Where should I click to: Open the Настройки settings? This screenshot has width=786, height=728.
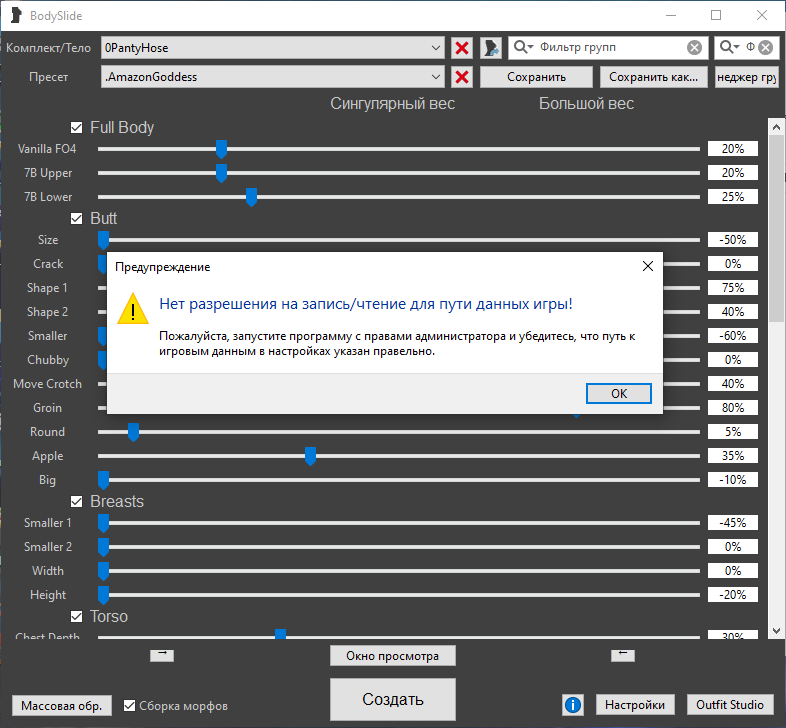635,705
